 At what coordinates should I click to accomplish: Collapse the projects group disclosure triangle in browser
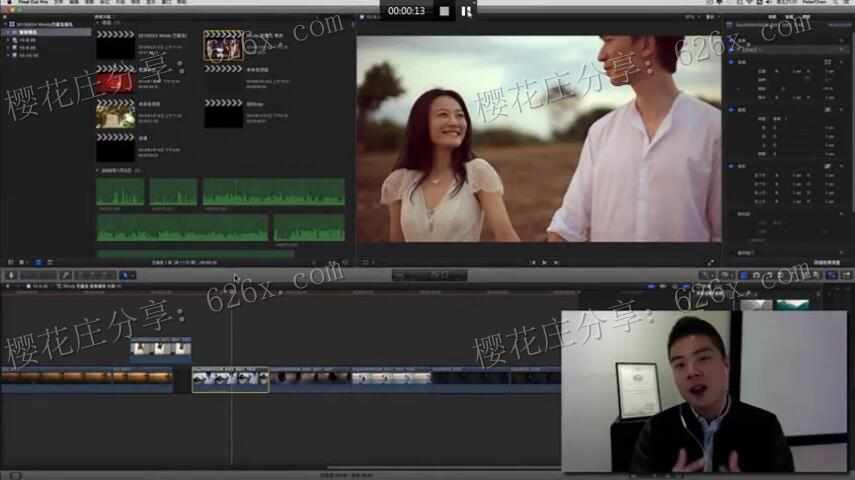click(98, 23)
